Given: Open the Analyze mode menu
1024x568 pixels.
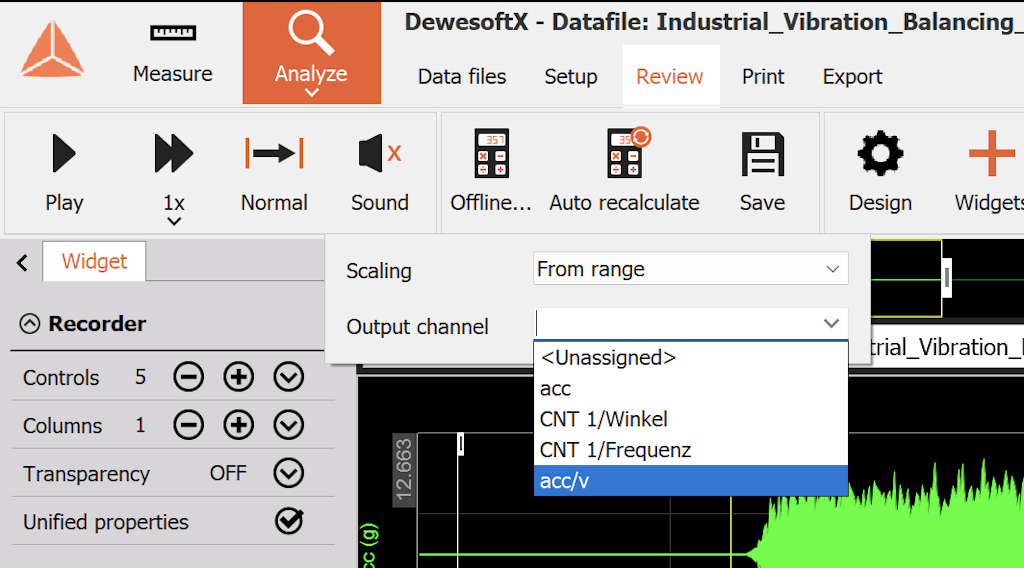Looking at the screenshot, I should click(x=312, y=53).
